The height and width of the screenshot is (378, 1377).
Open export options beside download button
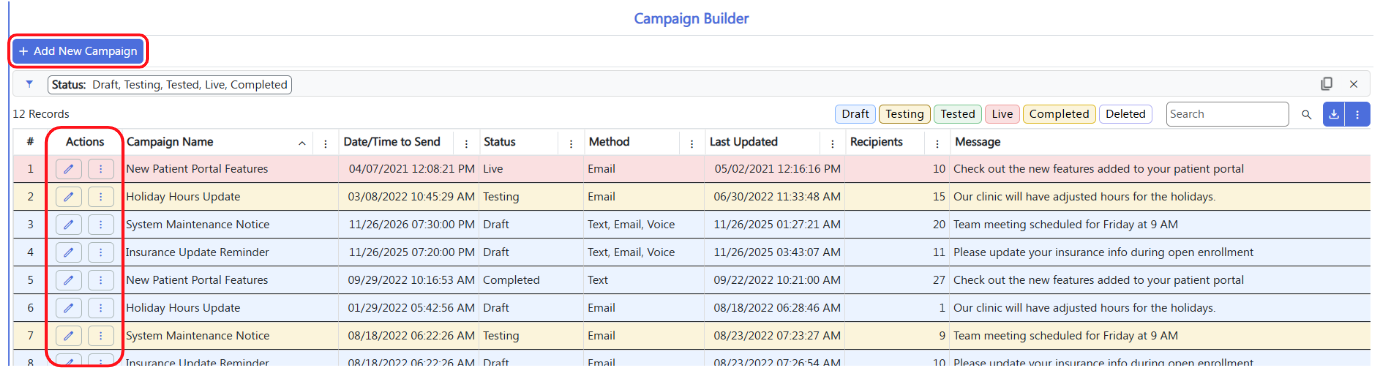coord(1357,114)
